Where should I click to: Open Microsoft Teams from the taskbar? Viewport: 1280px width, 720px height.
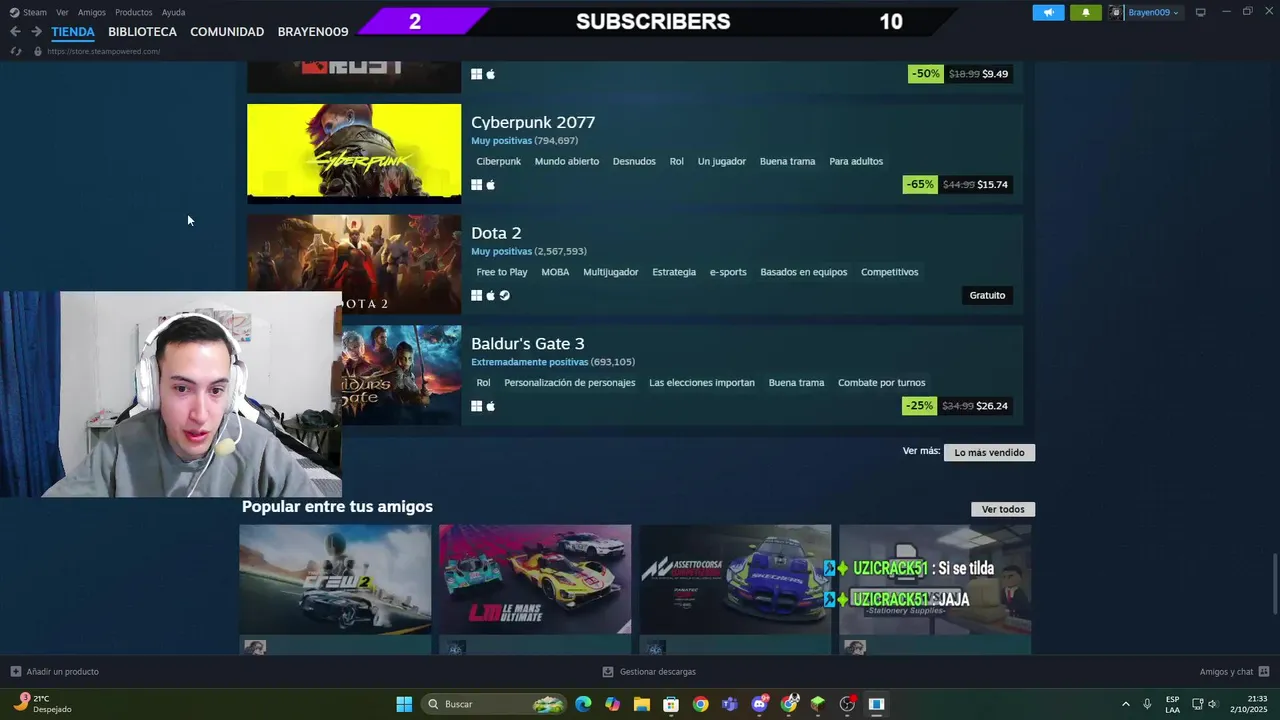[730, 704]
